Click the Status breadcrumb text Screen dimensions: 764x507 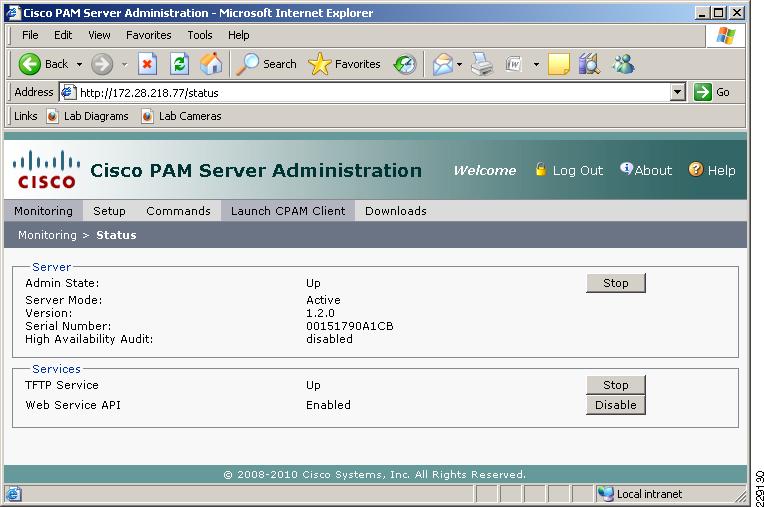[116, 235]
